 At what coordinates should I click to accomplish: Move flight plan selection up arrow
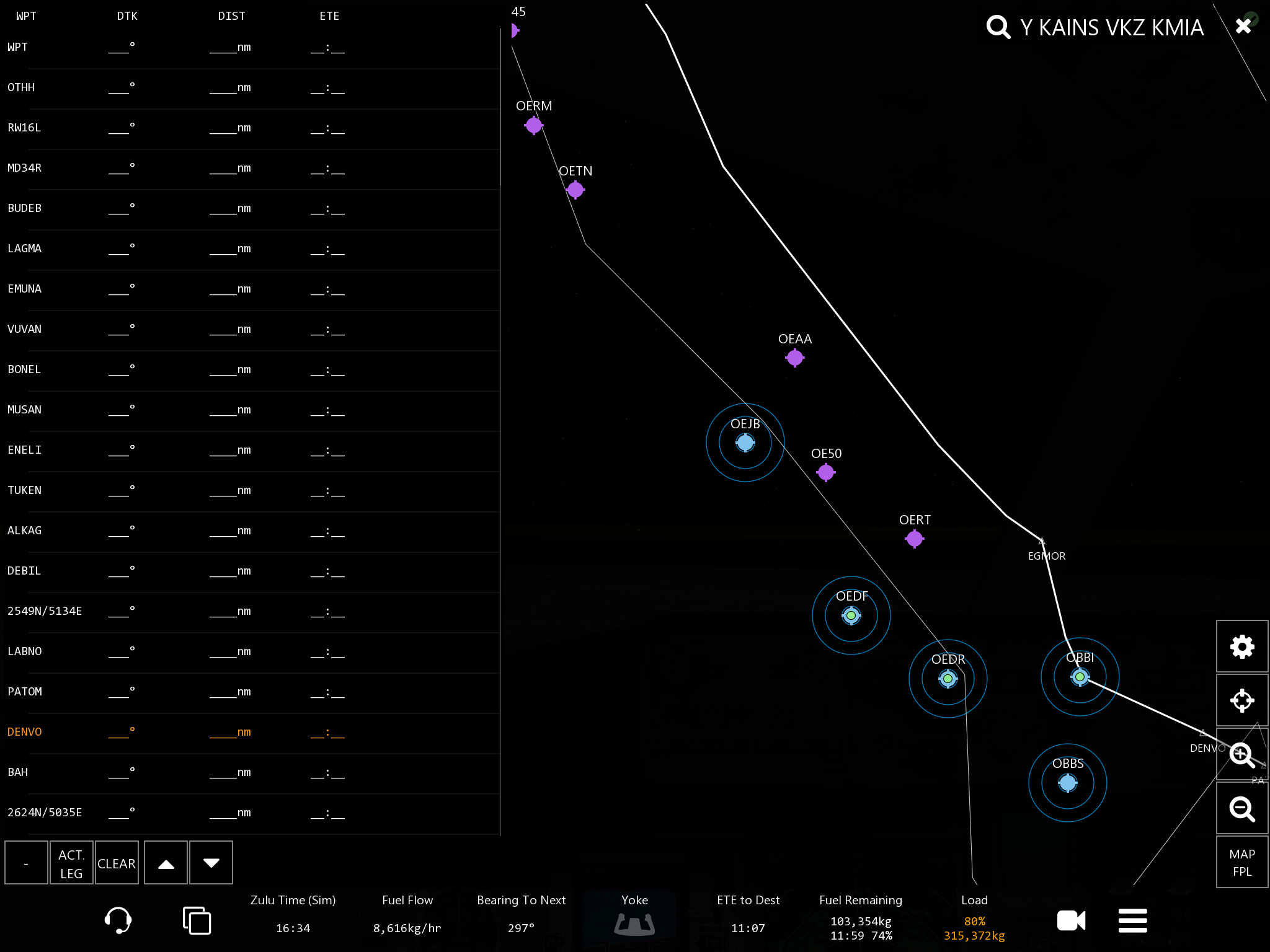pyautogui.click(x=166, y=863)
